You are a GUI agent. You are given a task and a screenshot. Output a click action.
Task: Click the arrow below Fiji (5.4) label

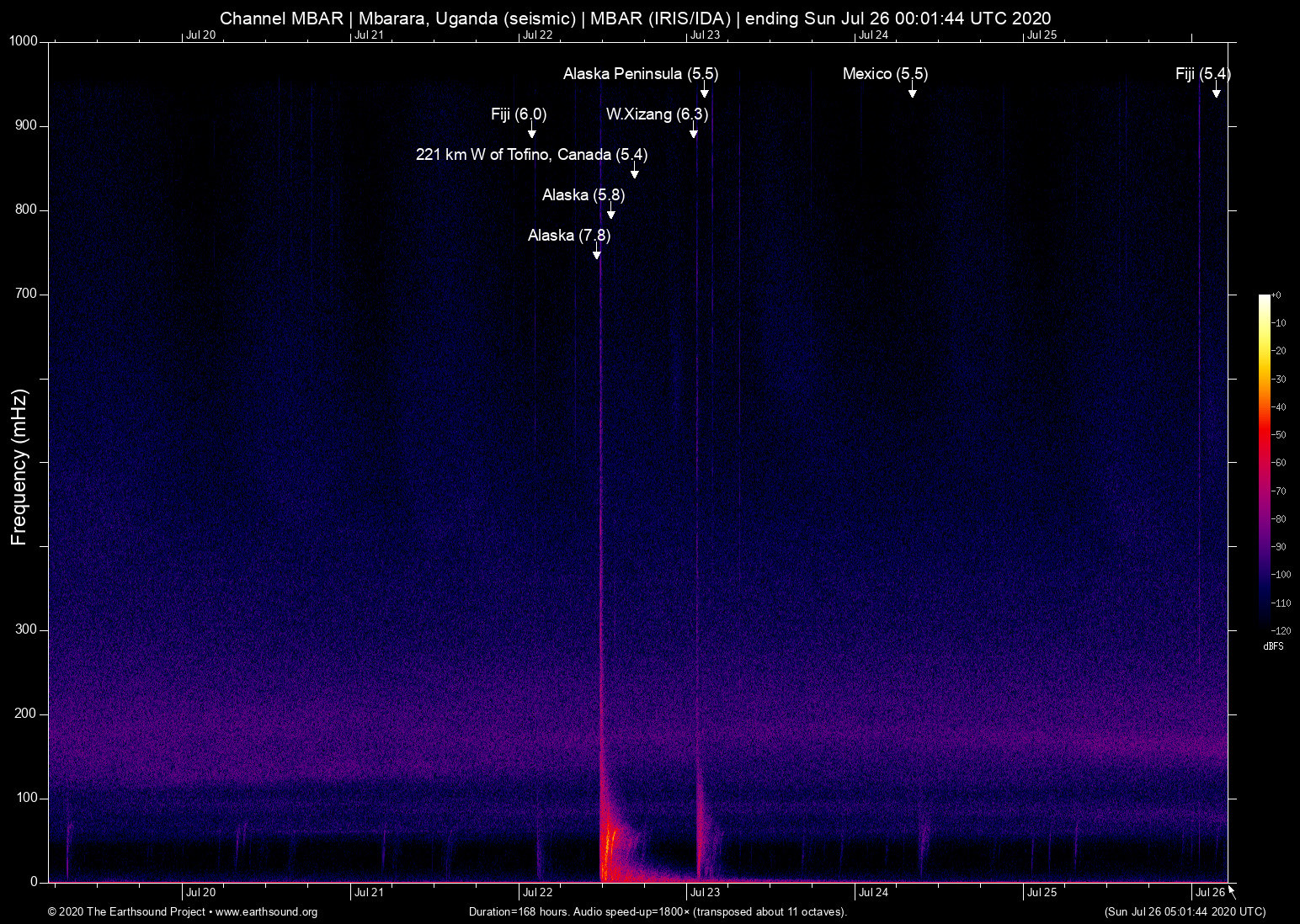coord(1216,92)
